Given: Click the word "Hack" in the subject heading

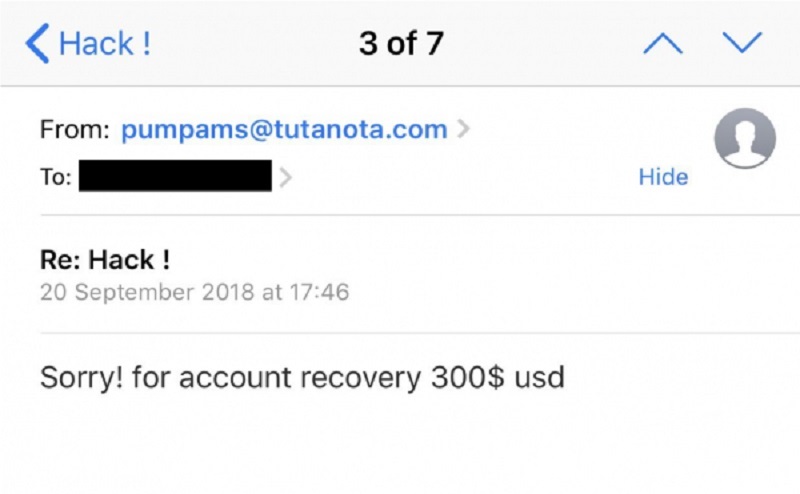Looking at the screenshot, I should (x=121, y=260).
